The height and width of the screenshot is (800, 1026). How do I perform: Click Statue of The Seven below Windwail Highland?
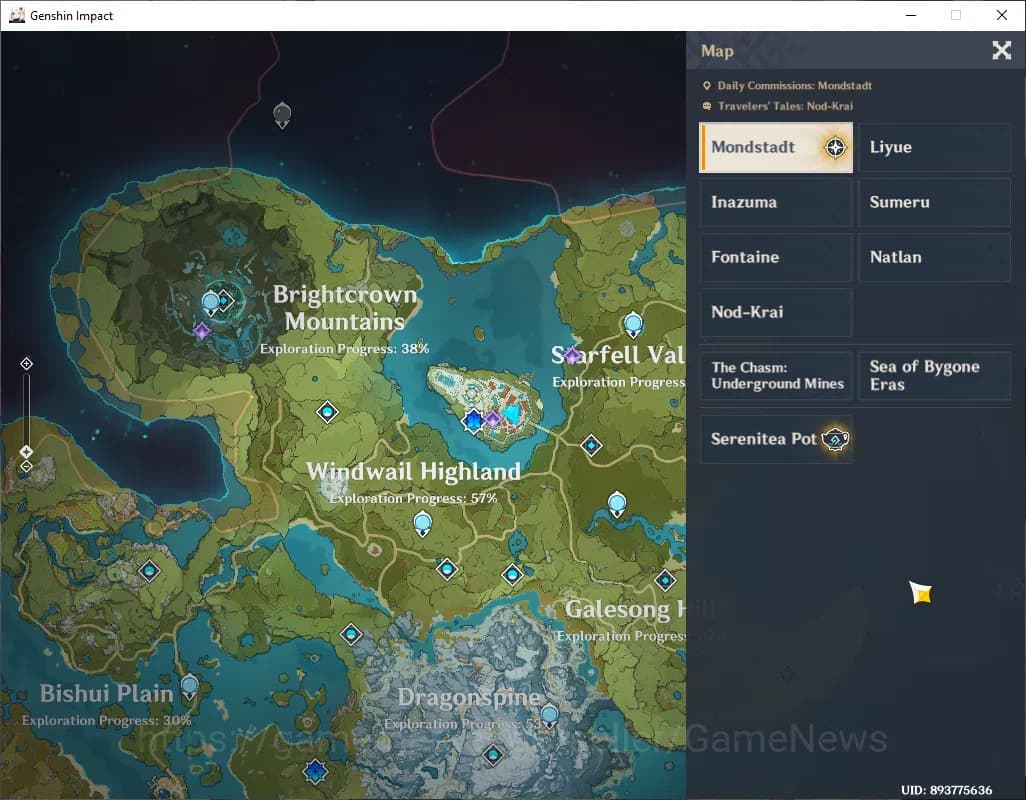pos(423,522)
